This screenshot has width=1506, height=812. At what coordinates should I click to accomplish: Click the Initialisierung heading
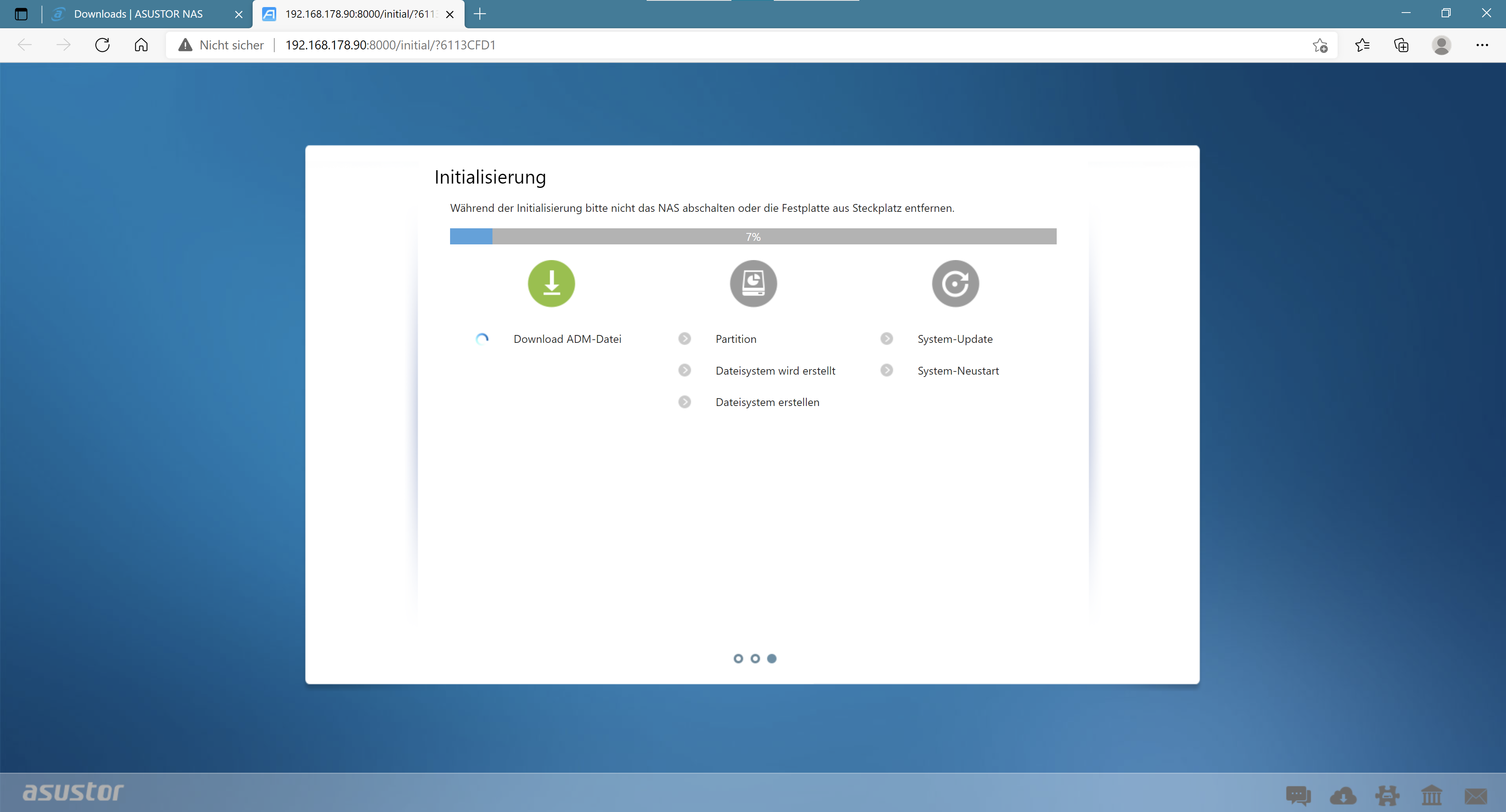click(490, 177)
